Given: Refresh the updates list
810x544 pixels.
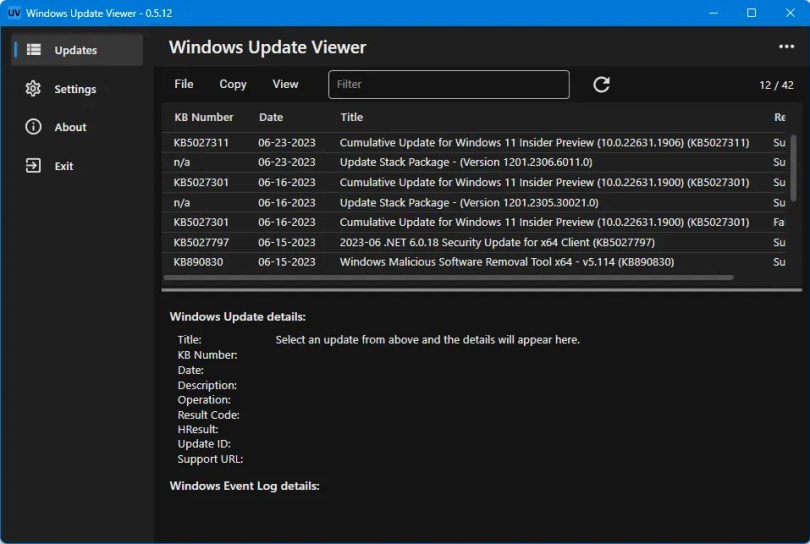Looking at the screenshot, I should pos(601,84).
